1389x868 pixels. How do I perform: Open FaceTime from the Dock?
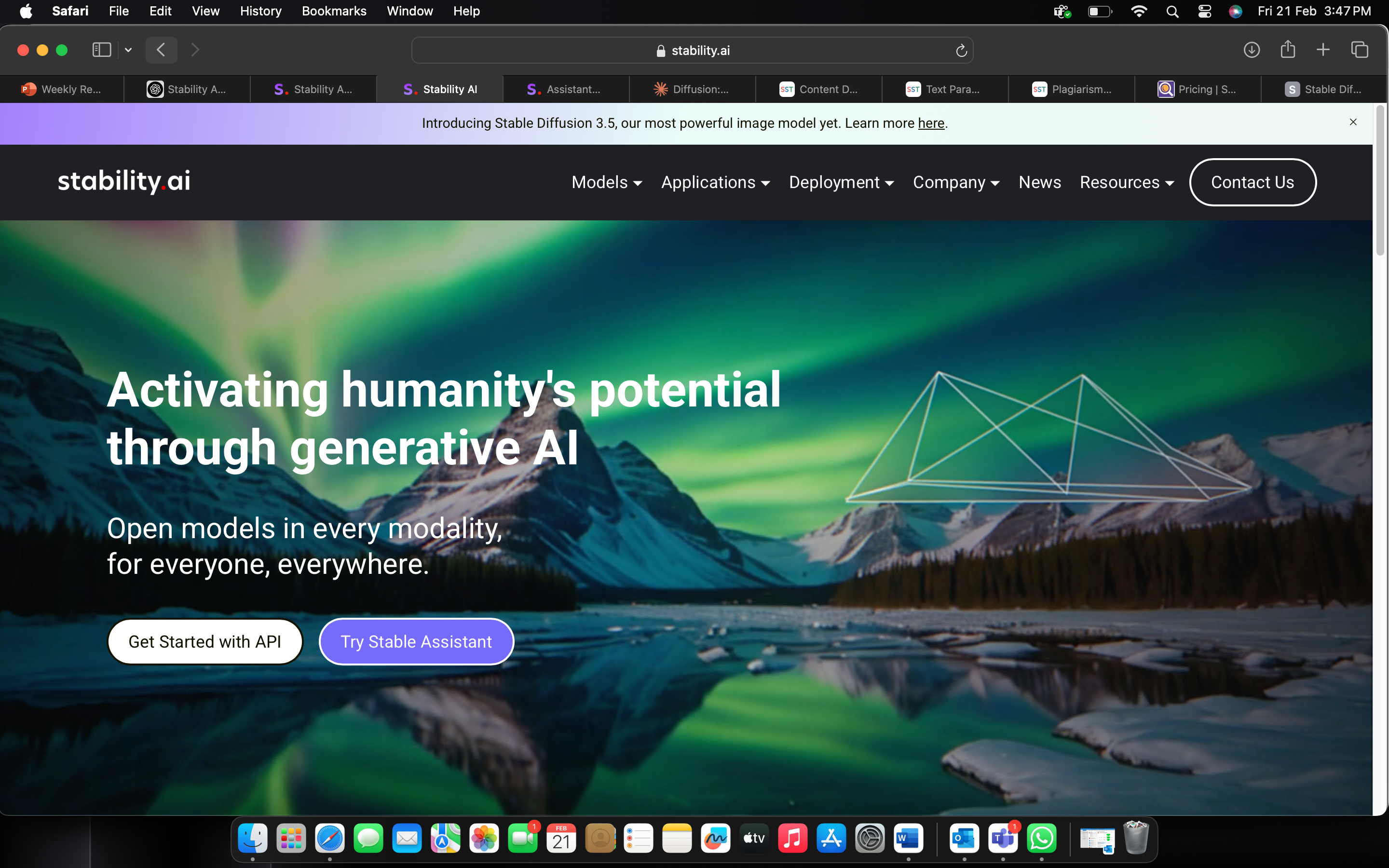click(x=523, y=839)
